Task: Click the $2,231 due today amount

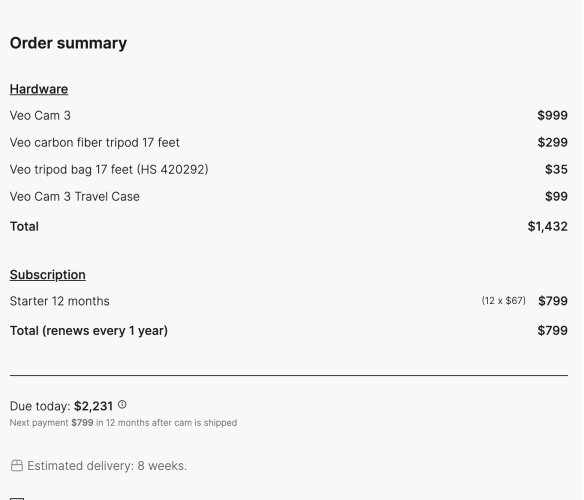Action: [x=93, y=406]
